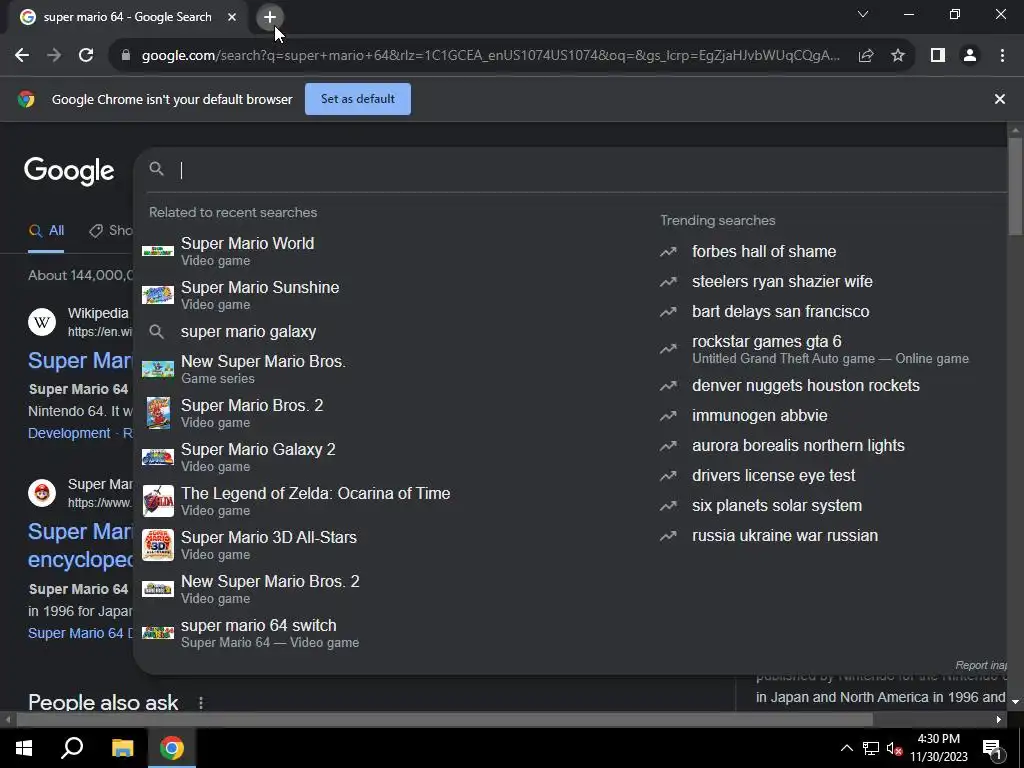The height and width of the screenshot is (768, 1024).
Task: Open Windows taskbar search
Action: (x=72, y=748)
